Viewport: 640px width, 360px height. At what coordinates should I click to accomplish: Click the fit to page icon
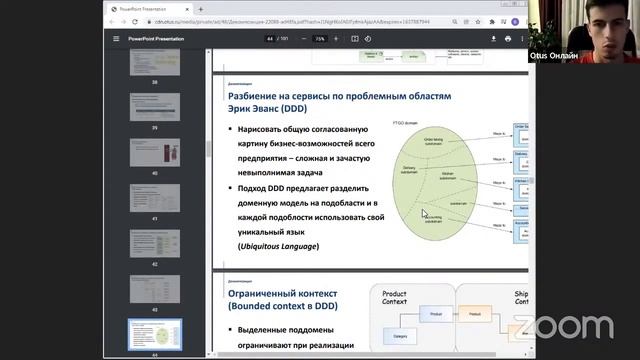(x=355, y=39)
